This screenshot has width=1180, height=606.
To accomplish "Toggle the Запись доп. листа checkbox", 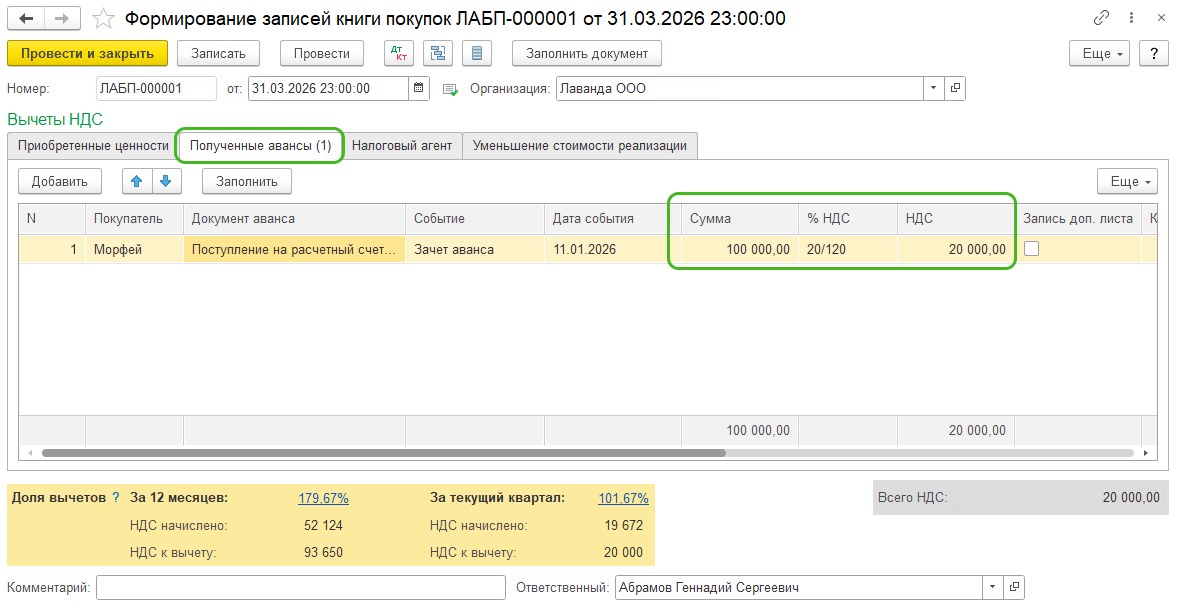I will point(1031,249).
